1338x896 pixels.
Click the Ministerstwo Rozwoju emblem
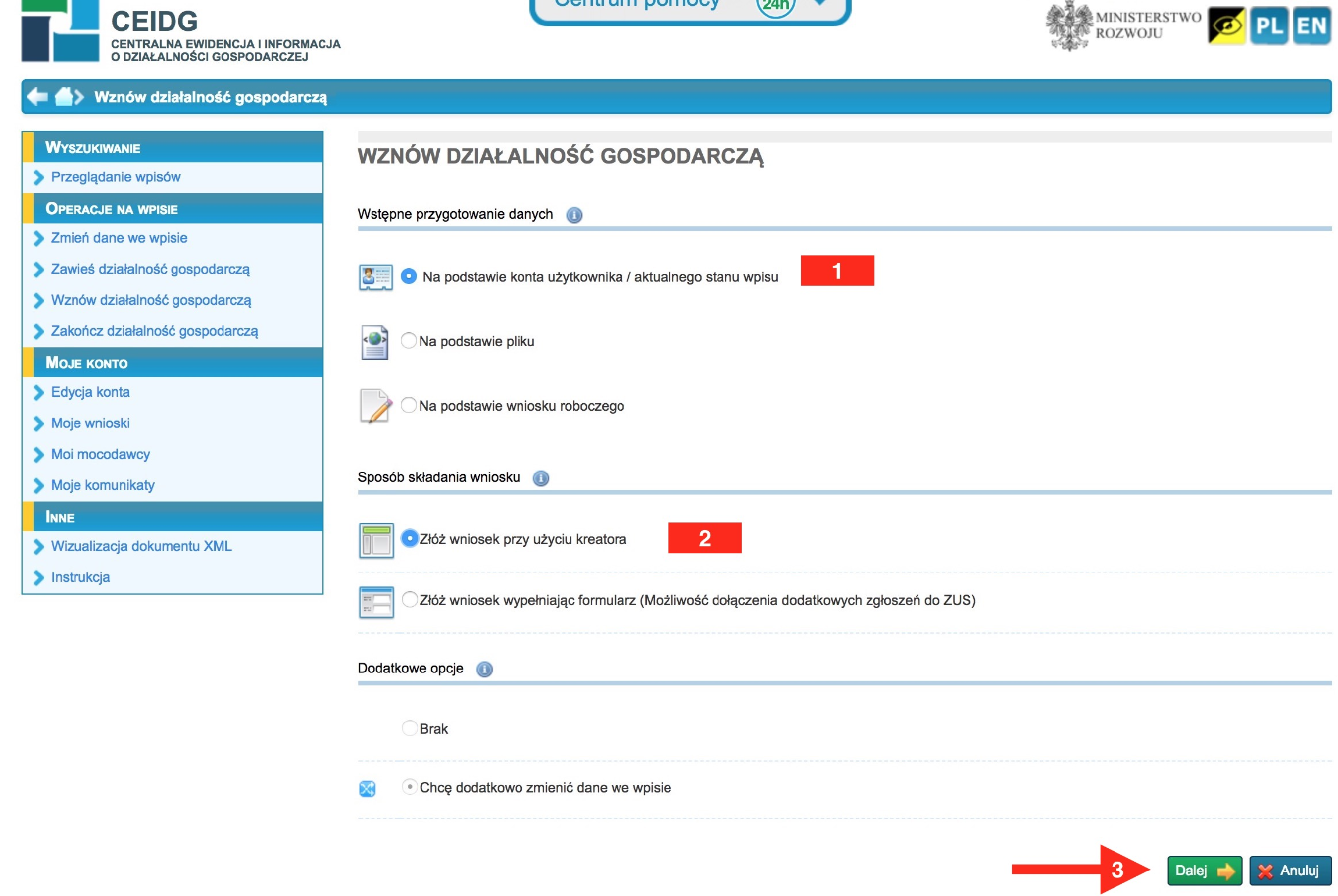tap(1068, 26)
